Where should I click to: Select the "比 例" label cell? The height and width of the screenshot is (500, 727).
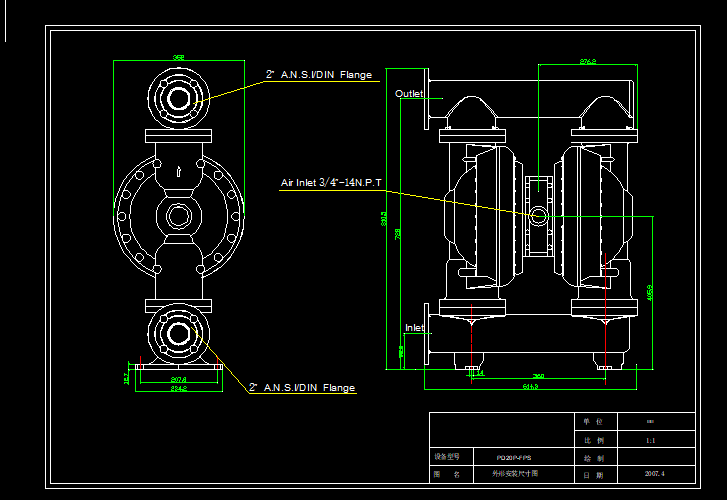(594, 440)
